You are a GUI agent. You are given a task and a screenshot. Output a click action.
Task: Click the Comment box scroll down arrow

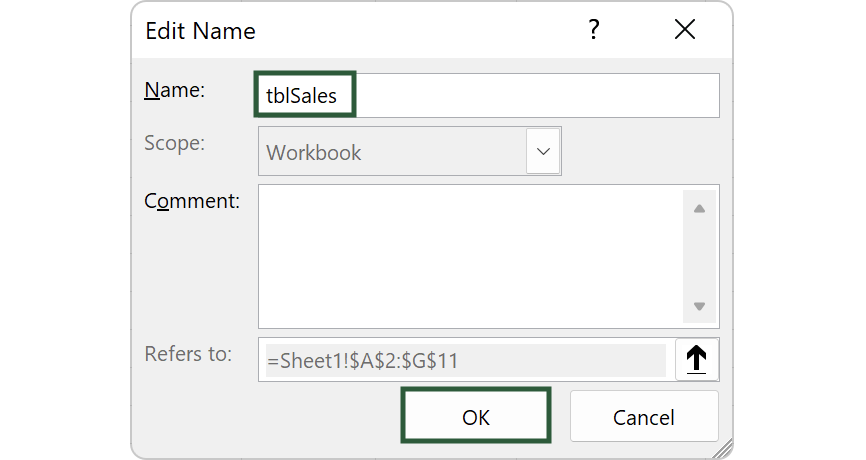699,307
